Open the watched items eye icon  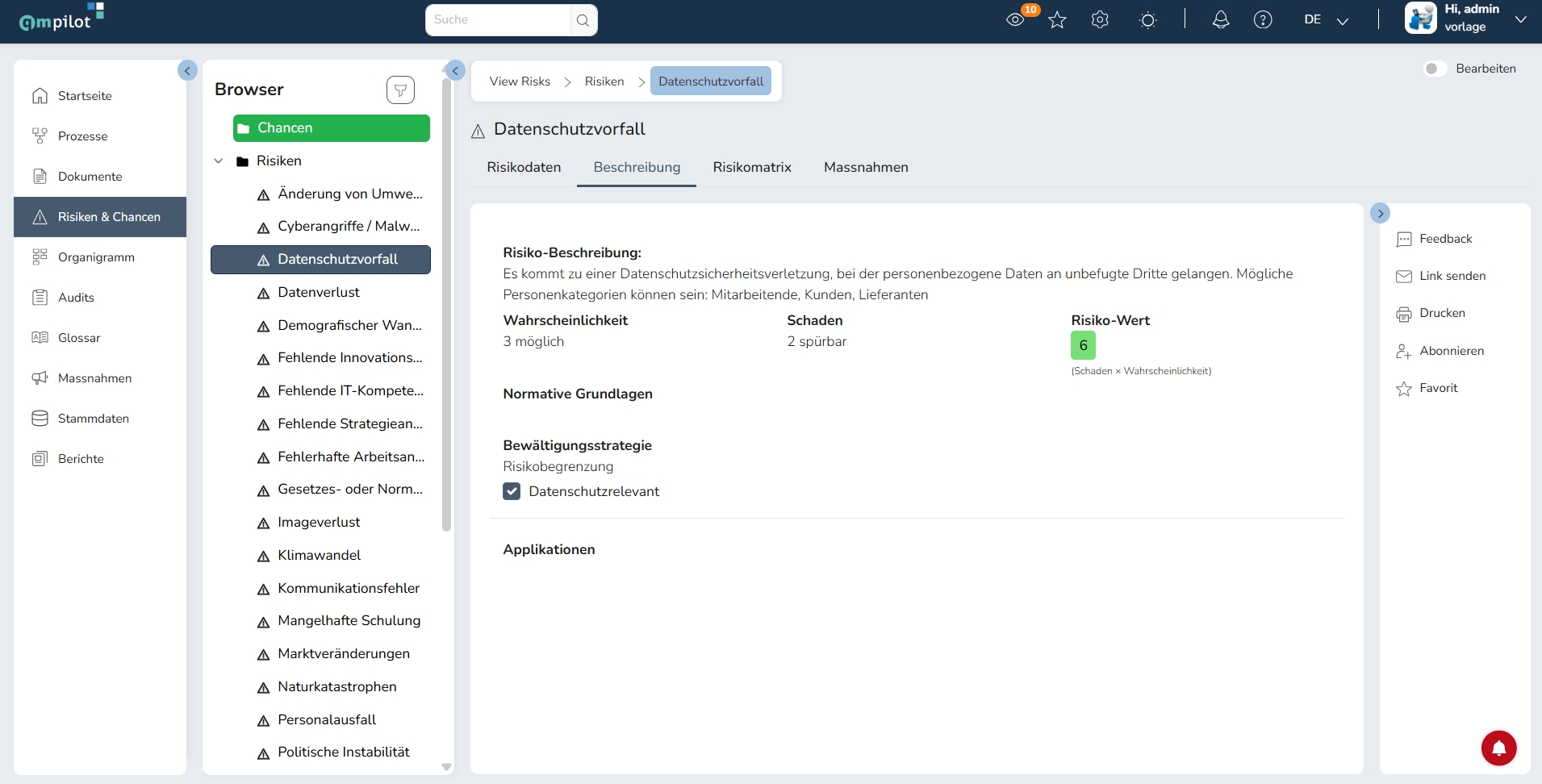pos(1015,19)
